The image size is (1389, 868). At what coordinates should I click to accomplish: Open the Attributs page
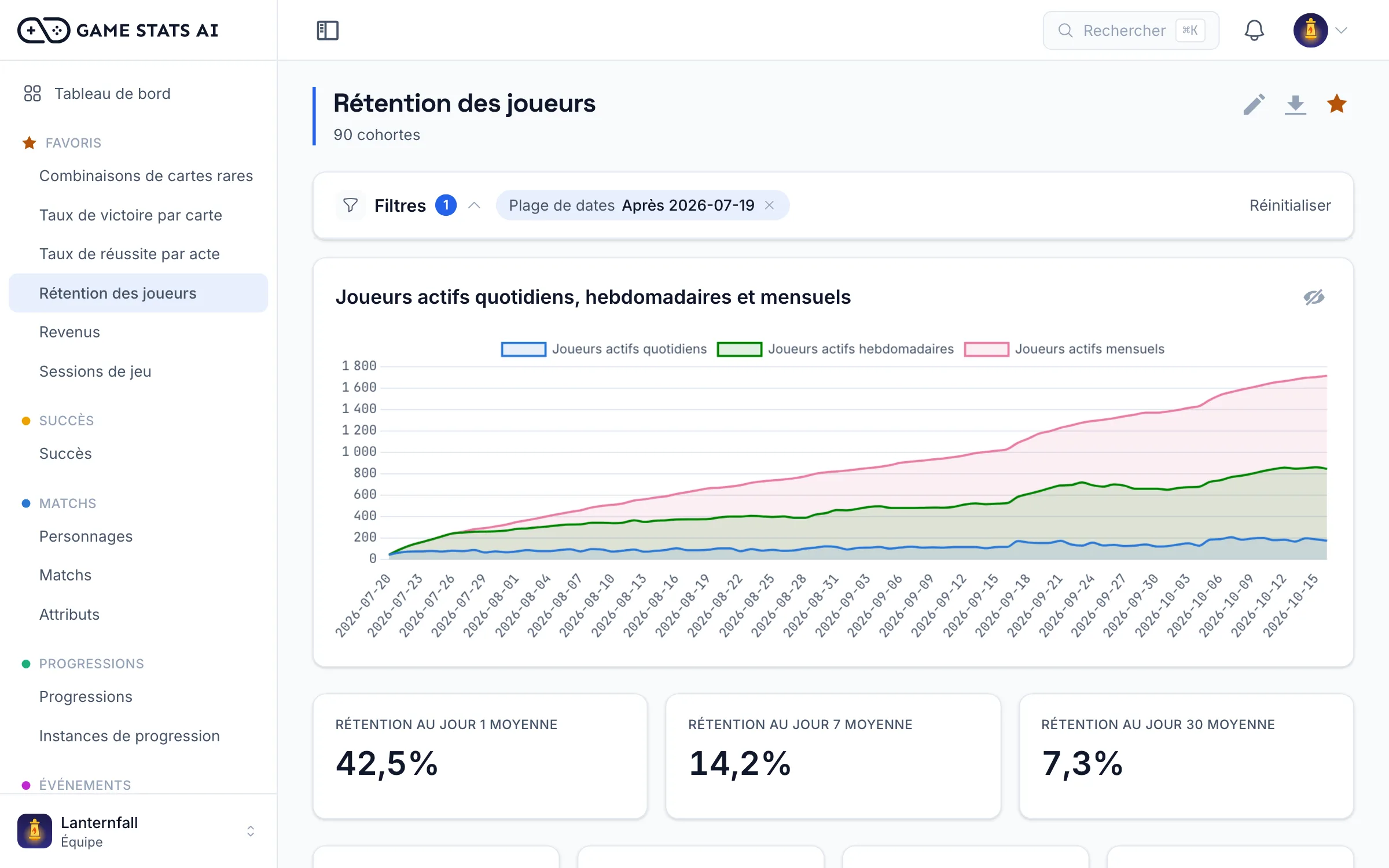[x=138, y=615]
